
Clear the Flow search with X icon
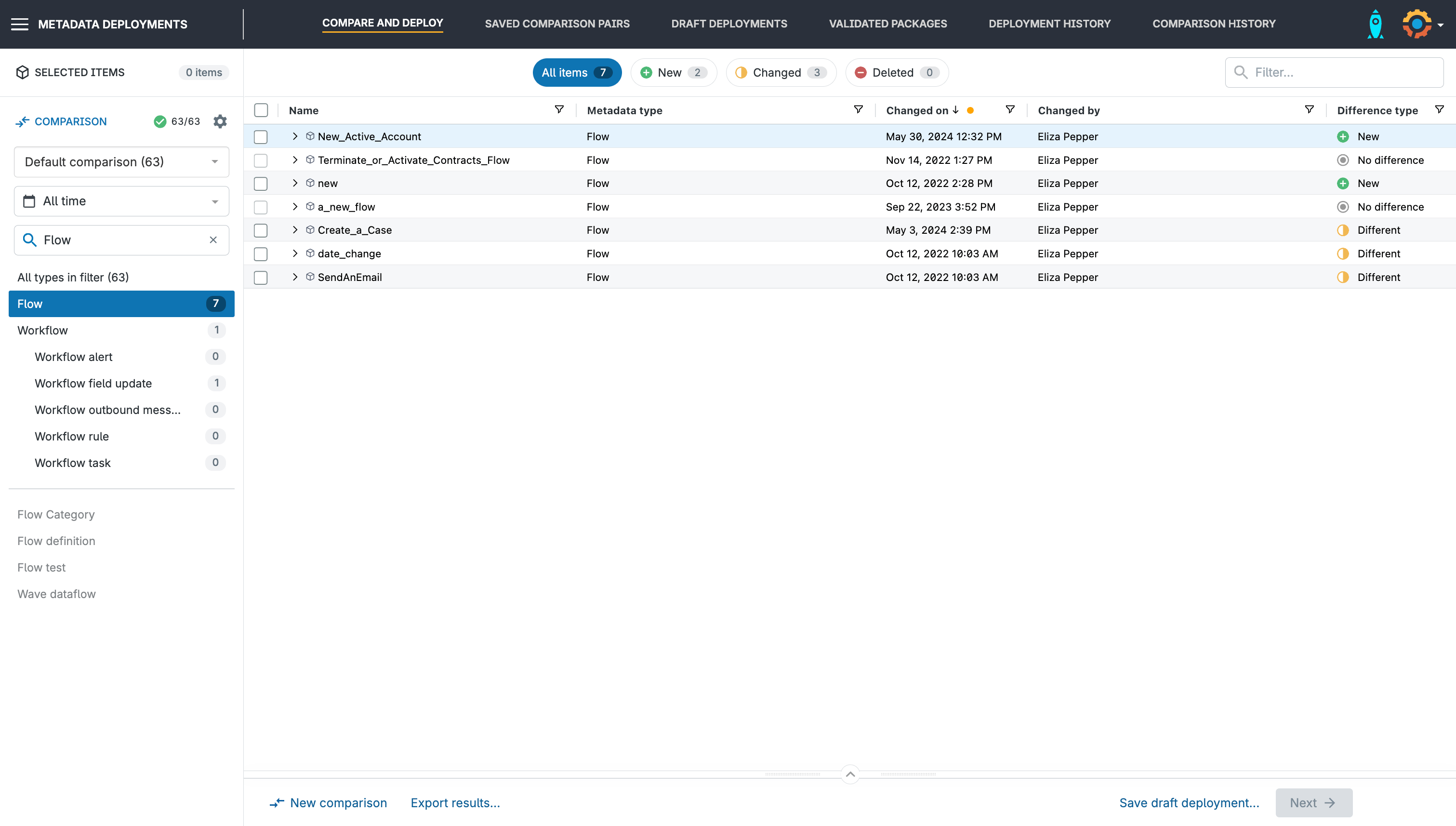213,240
